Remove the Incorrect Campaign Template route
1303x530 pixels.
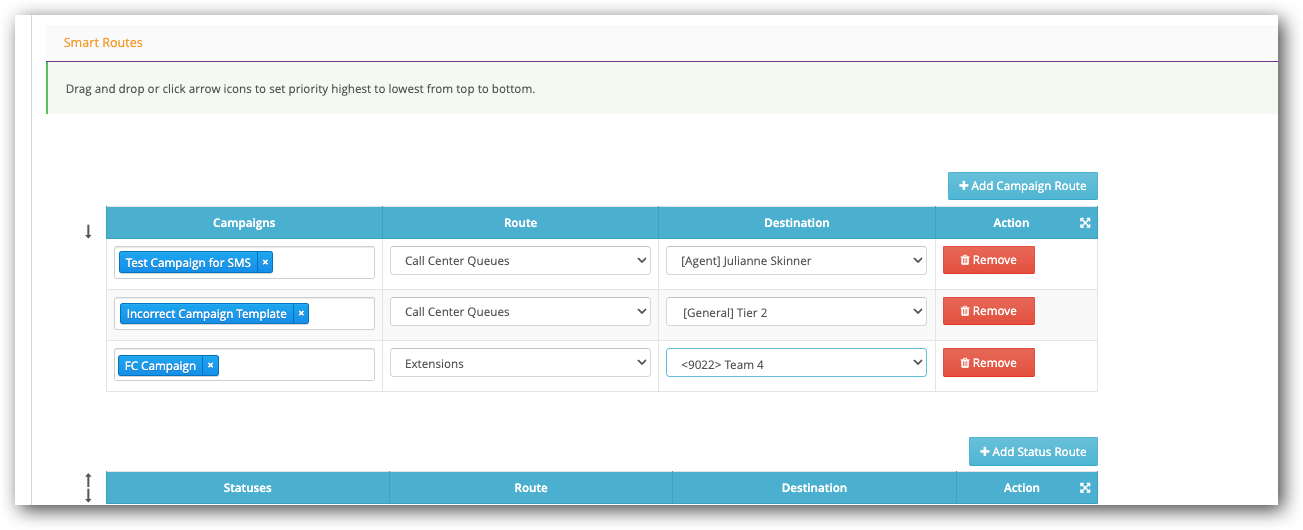pyautogui.click(x=988, y=311)
